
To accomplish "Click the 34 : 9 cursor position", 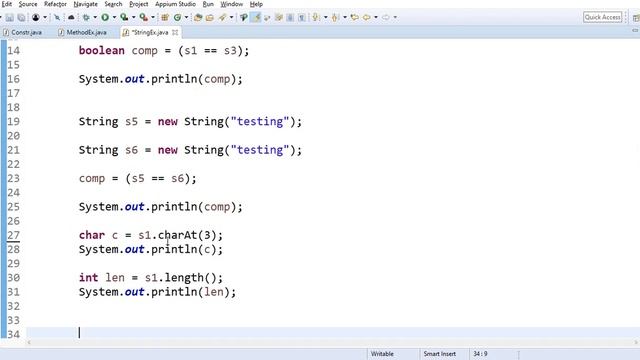I will tap(480, 354).
